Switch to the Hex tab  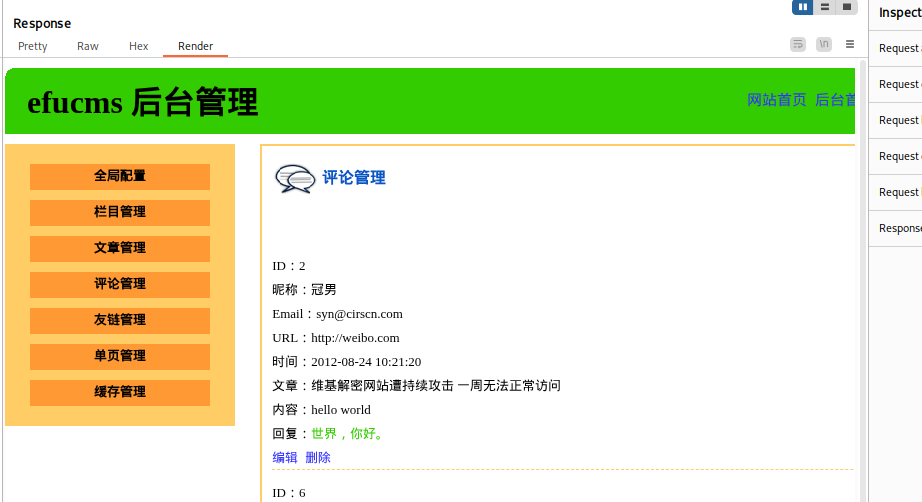[x=138, y=46]
